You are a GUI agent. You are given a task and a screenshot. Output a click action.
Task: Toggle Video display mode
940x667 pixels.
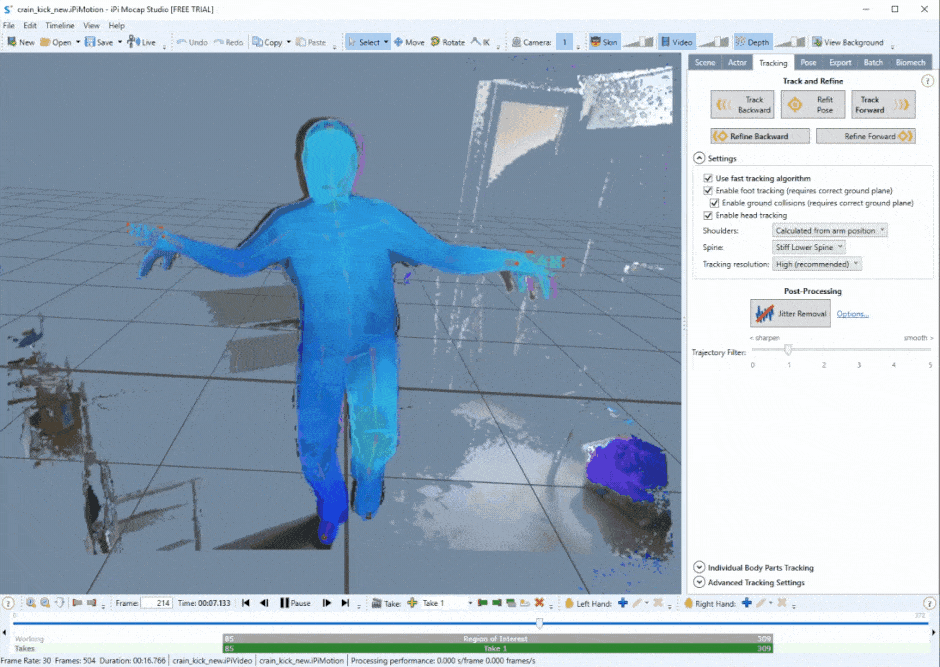(x=676, y=42)
